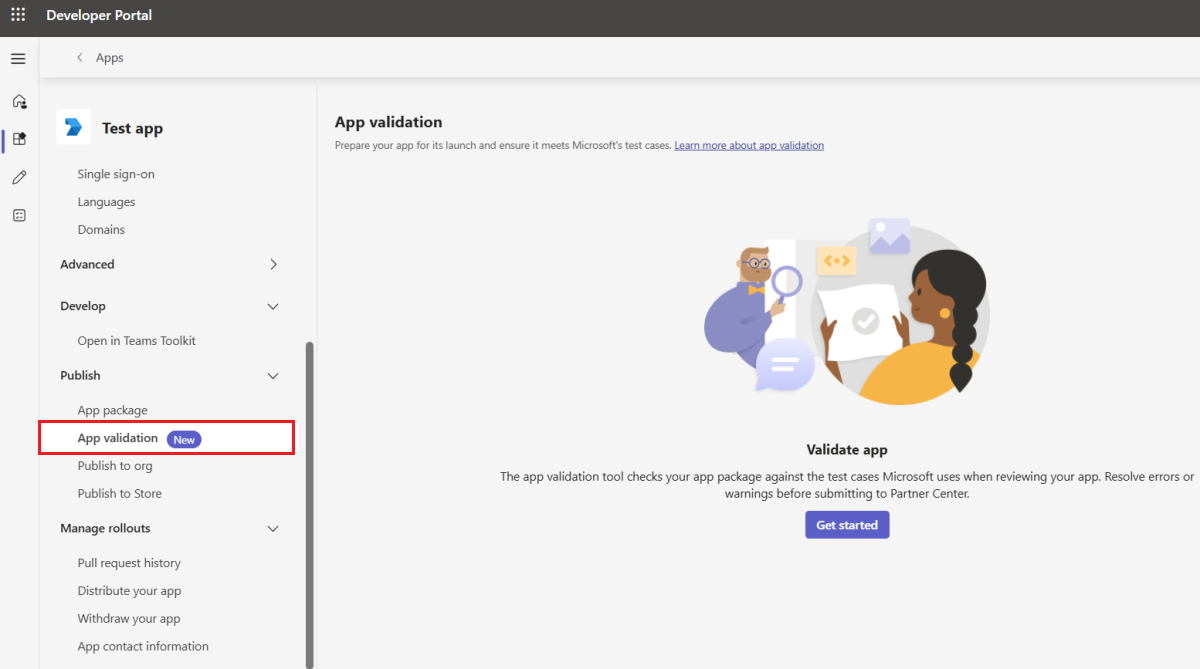Expand the Advanced section chevron

click(x=273, y=264)
